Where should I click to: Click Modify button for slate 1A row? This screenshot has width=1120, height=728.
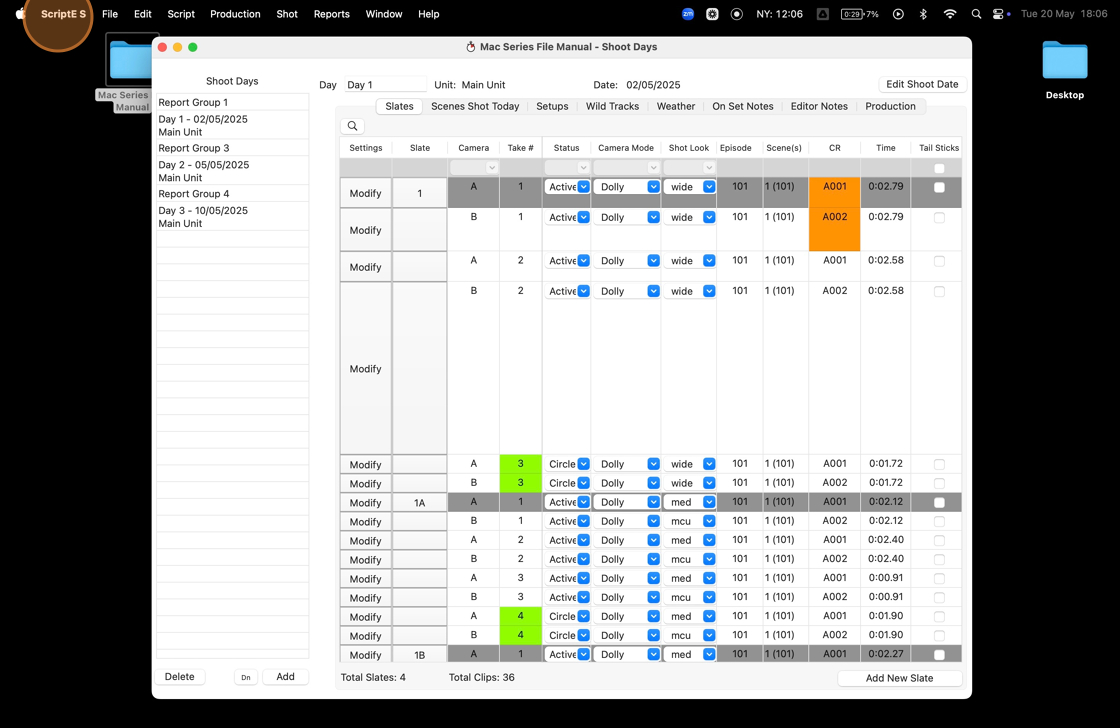click(366, 503)
